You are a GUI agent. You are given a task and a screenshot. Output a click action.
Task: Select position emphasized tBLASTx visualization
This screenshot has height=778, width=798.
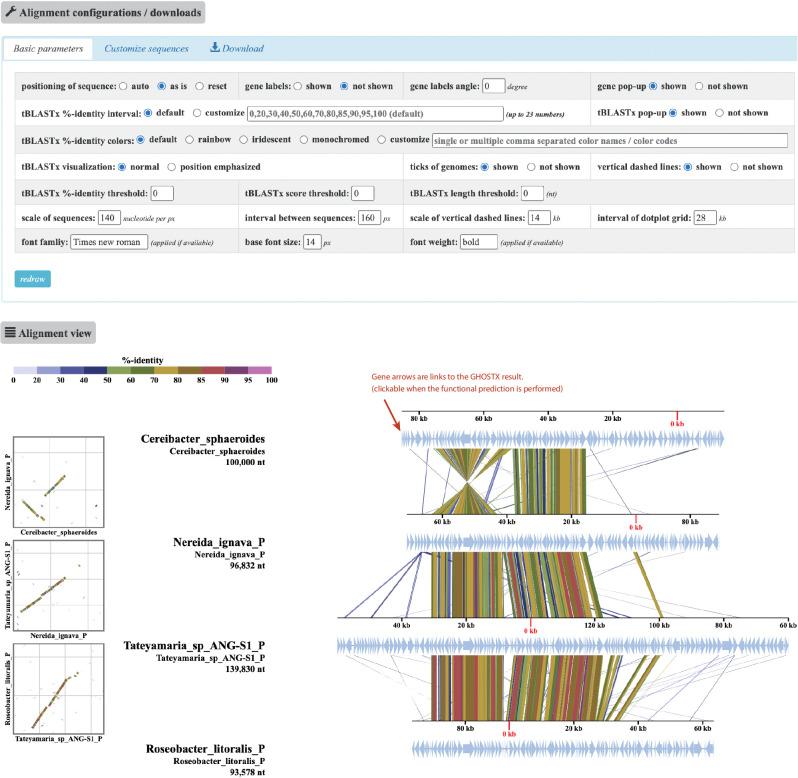172,166
